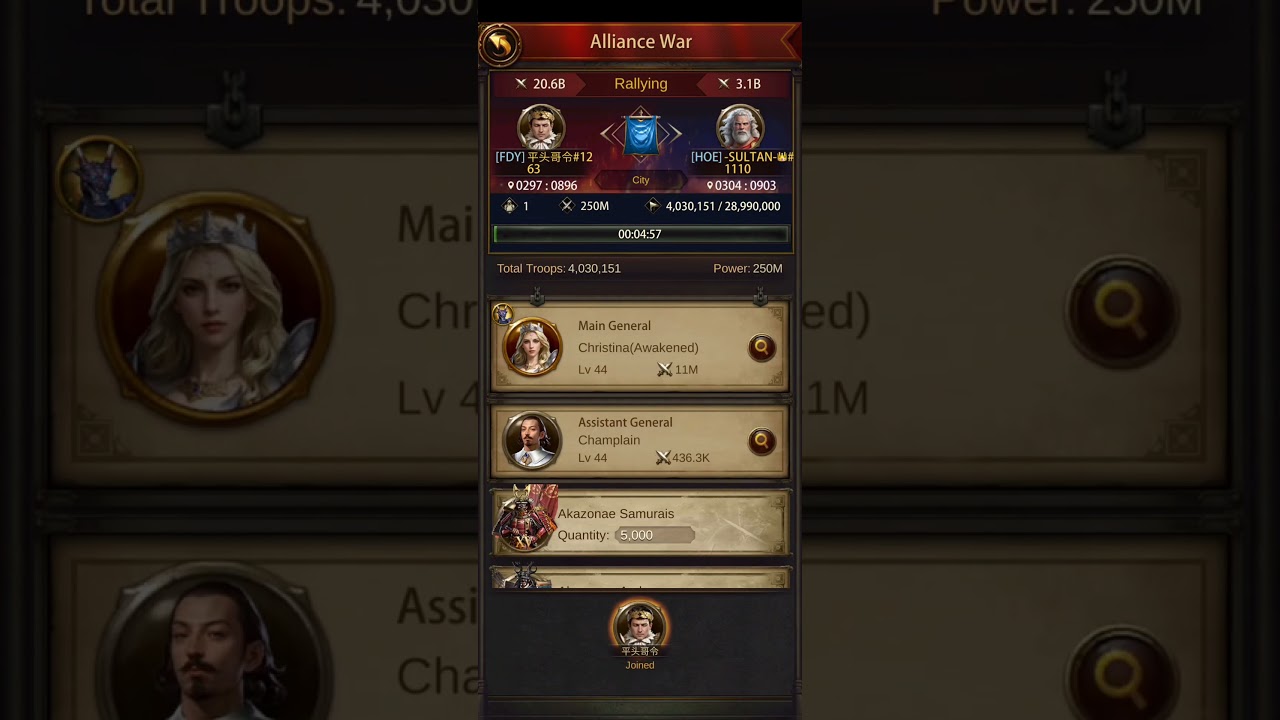1280x720 pixels.
Task: Open defender coordinates 0304 : 0903
Action: pos(742,186)
